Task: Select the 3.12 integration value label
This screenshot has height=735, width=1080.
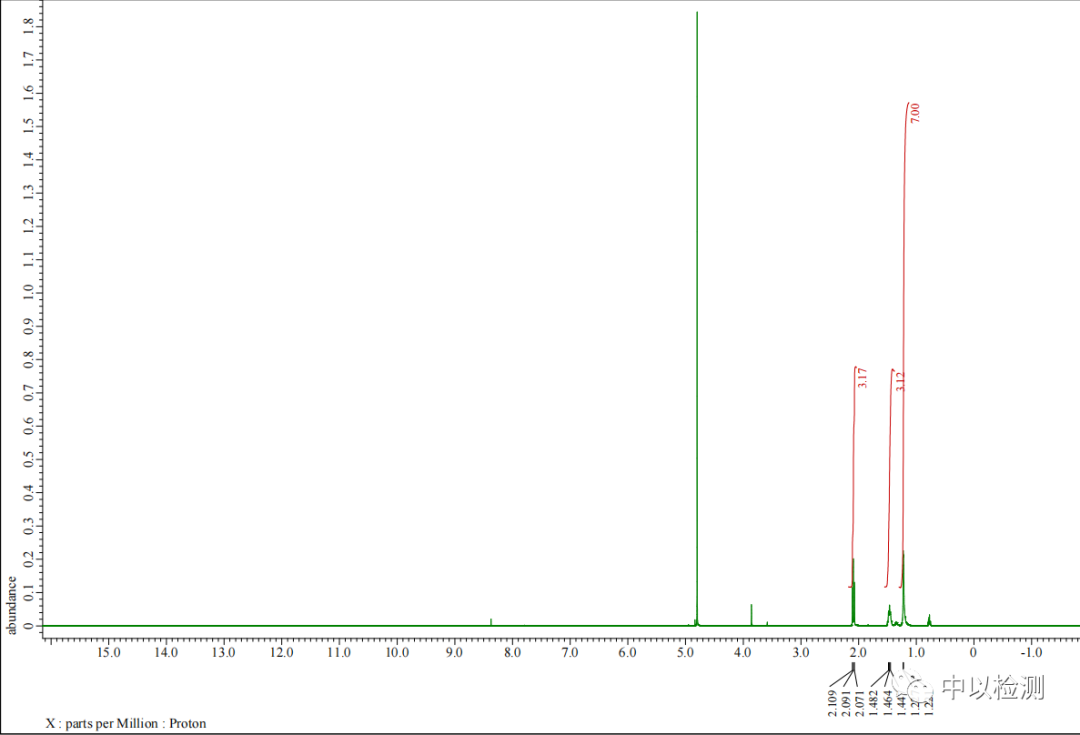Action: pos(900,382)
